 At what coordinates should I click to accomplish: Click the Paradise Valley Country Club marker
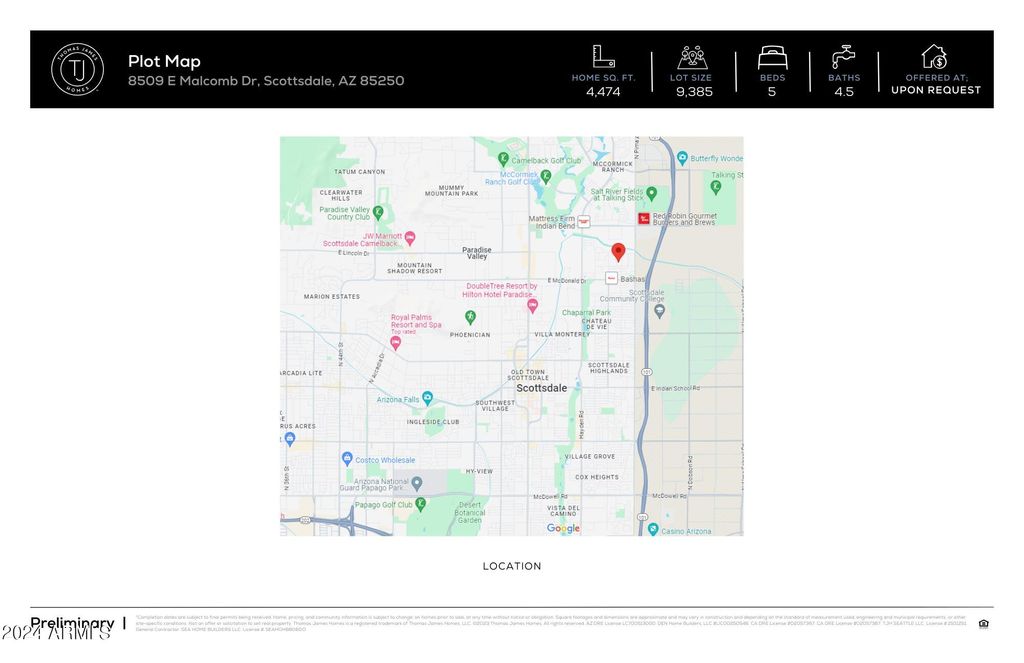coord(377,212)
